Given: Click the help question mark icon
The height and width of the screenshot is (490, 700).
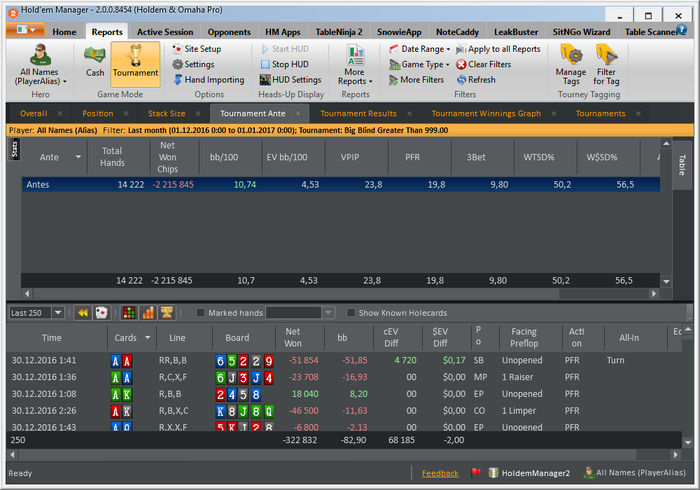Looking at the screenshot, I should (681, 30).
